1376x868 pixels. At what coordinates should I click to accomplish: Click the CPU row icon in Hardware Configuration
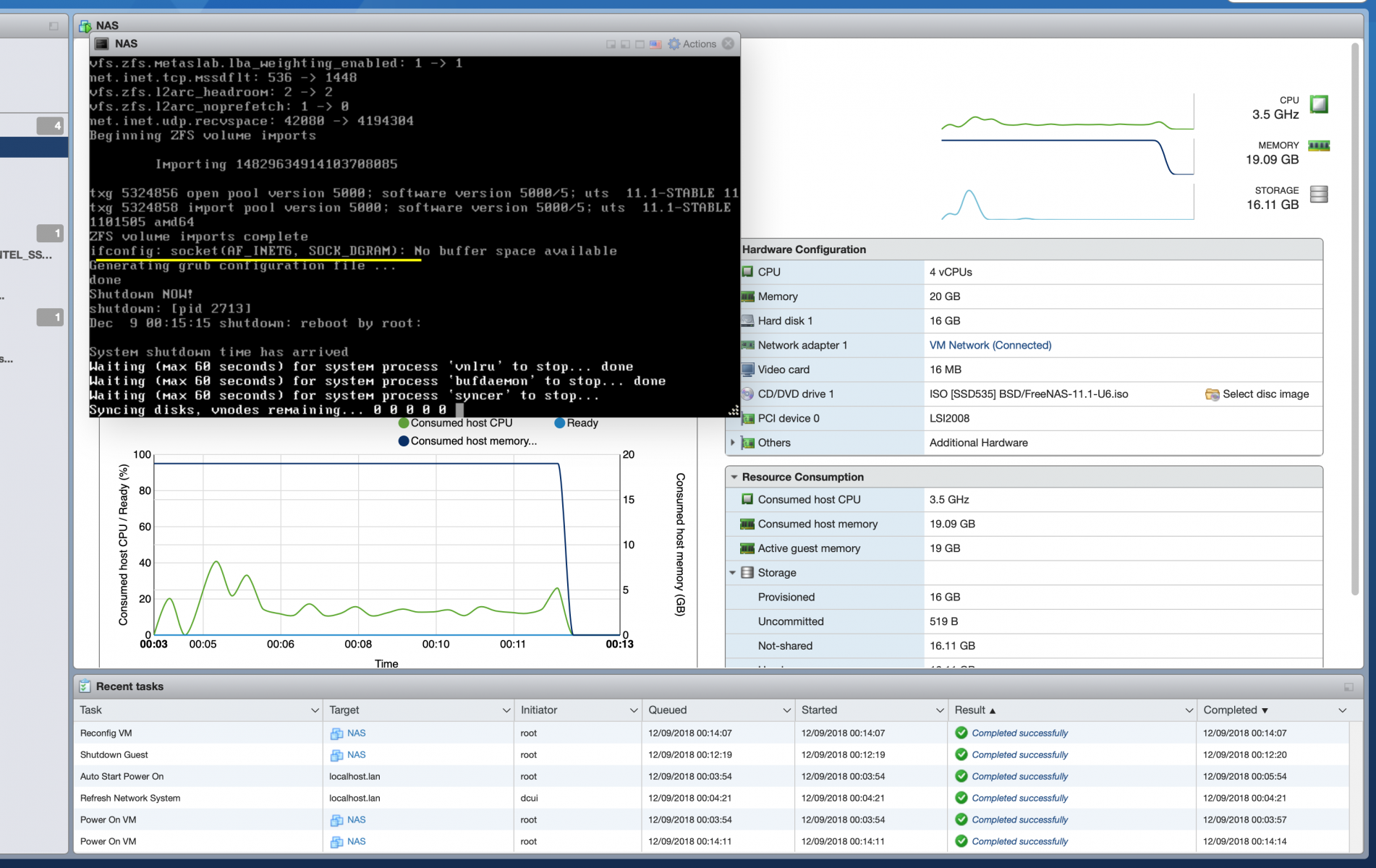tap(747, 272)
